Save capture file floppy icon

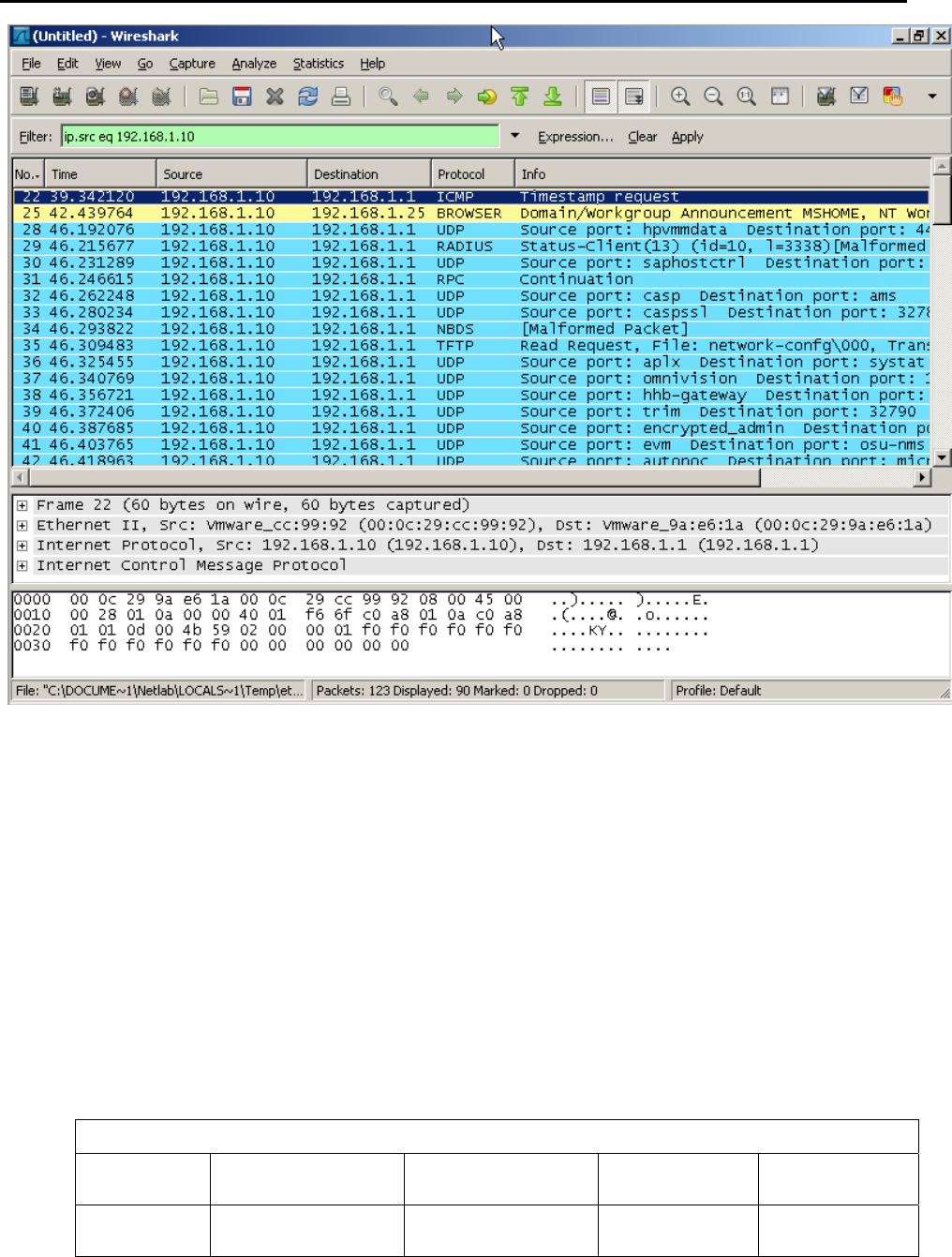pyautogui.click(x=242, y=96)
